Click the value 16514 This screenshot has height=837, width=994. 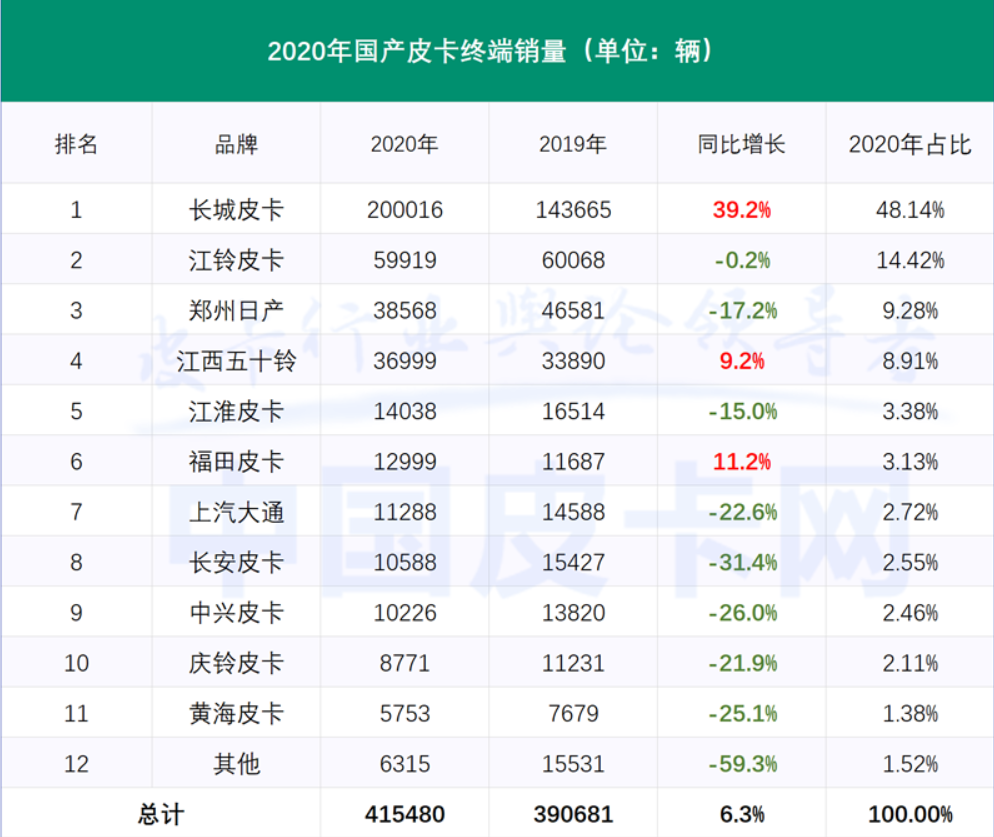point(573,412)
